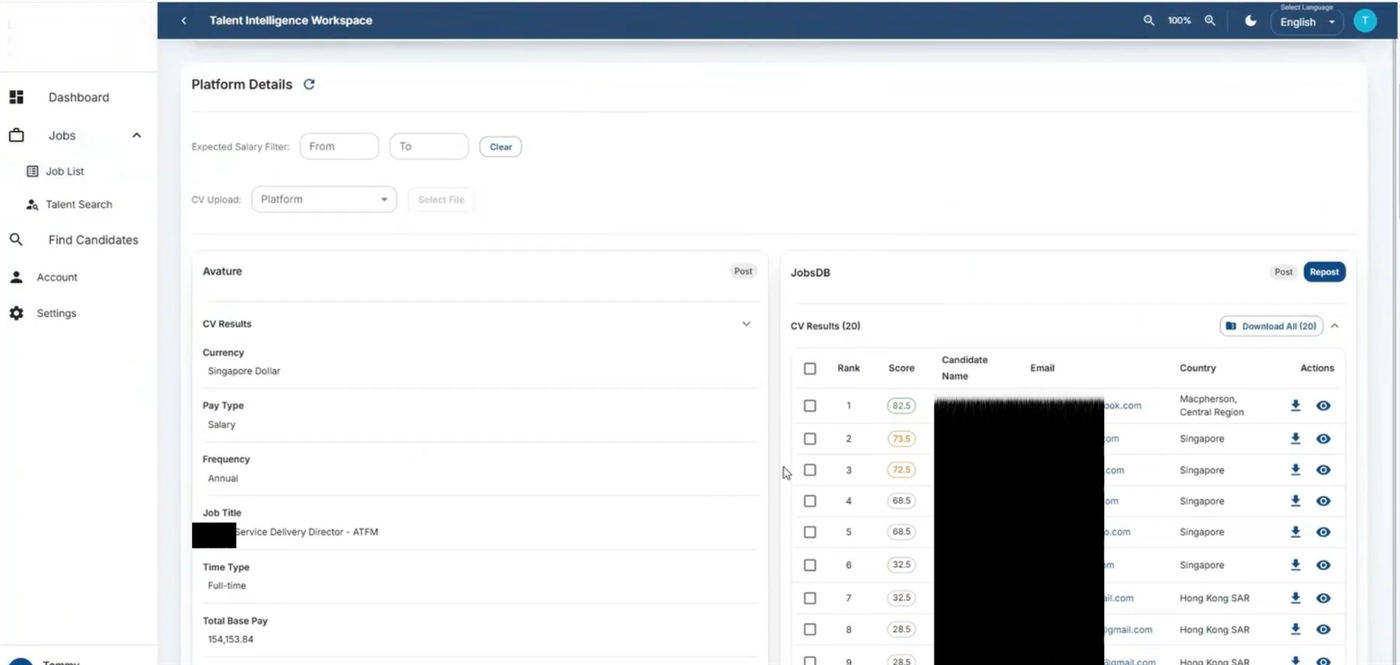Click the salary To input field
Viewport: 1400px width, 665px height.
pos(429,146)
